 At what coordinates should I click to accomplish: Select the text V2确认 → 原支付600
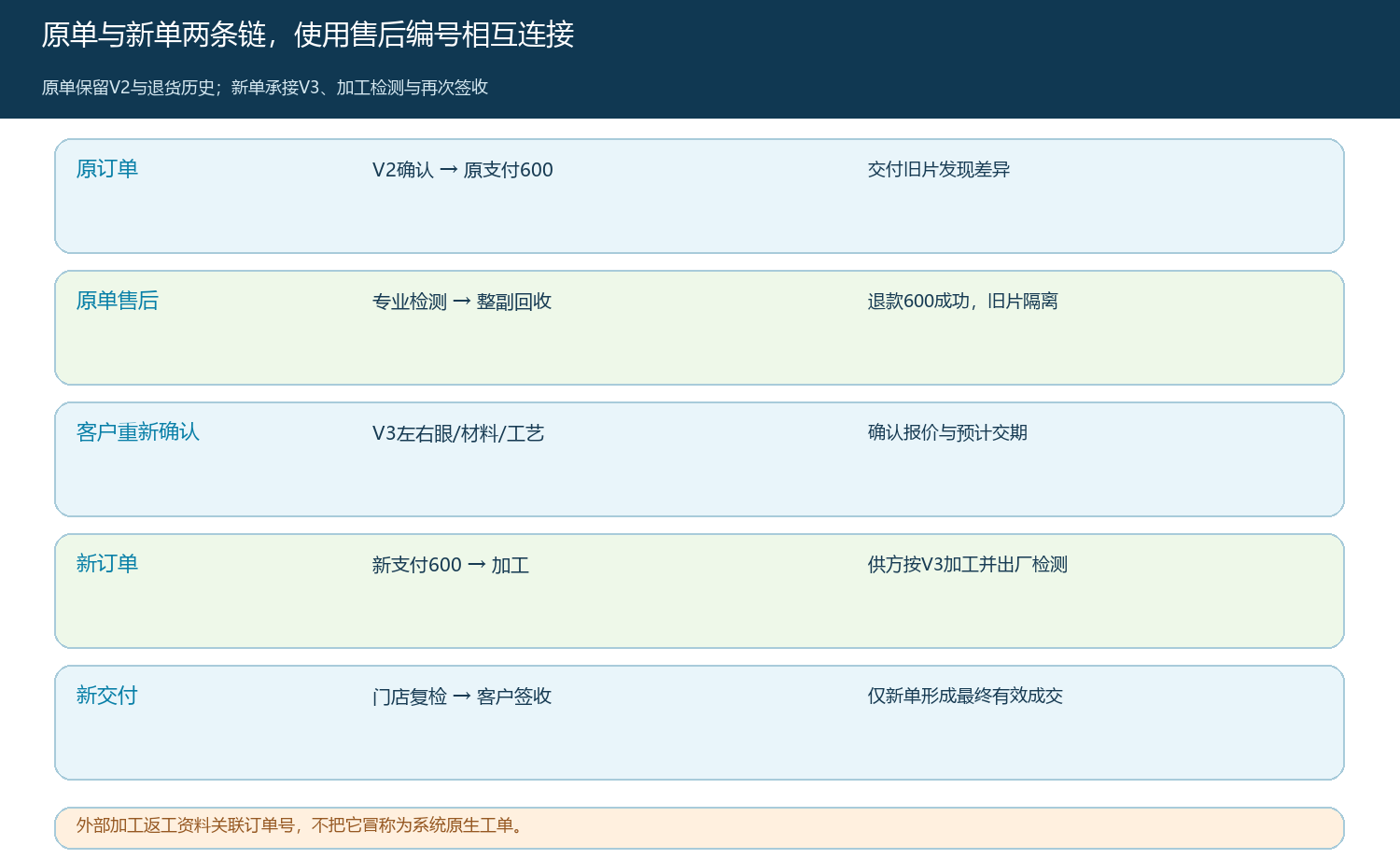click(463, 170)
